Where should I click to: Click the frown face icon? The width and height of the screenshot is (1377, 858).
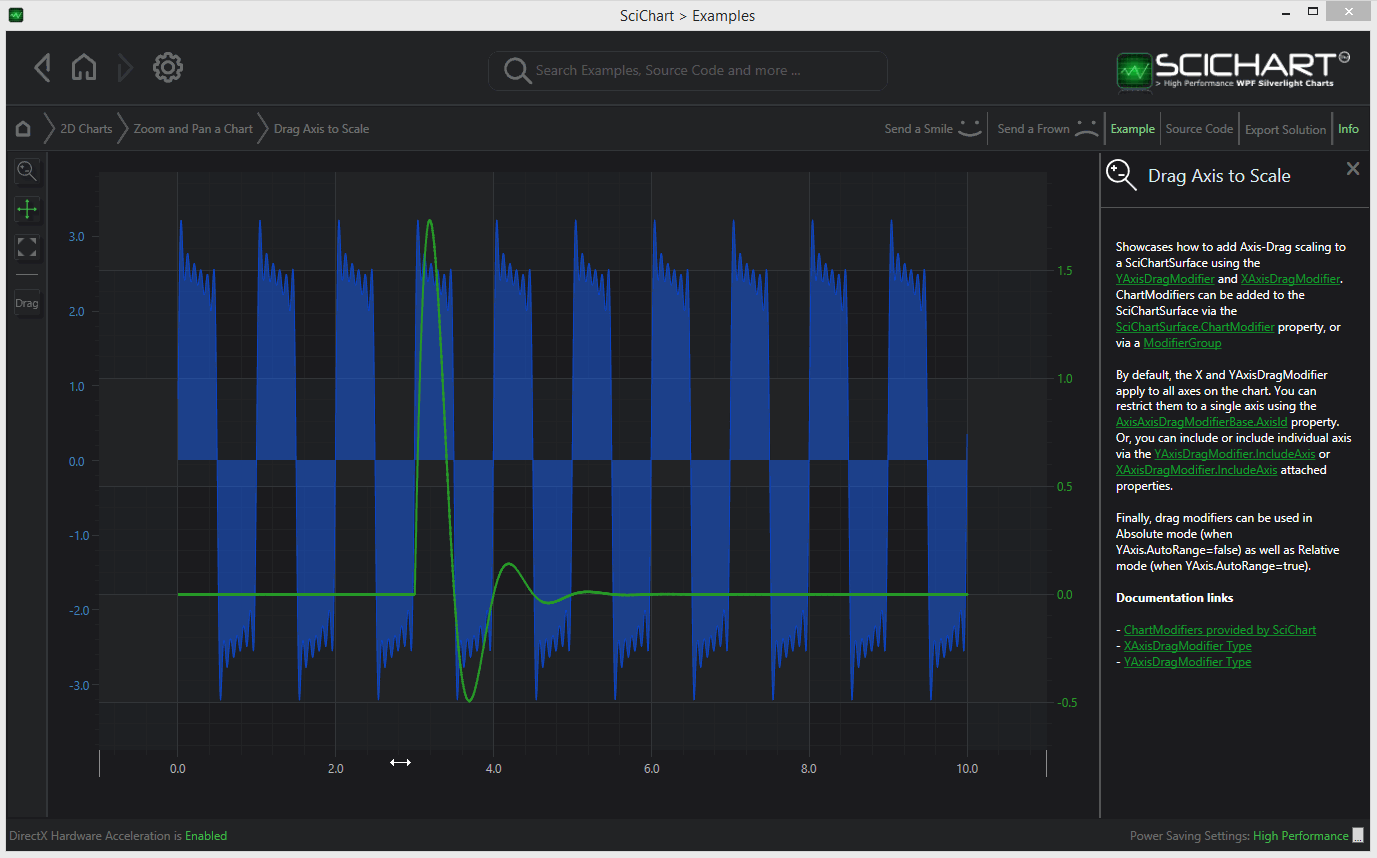point(1086,128)
